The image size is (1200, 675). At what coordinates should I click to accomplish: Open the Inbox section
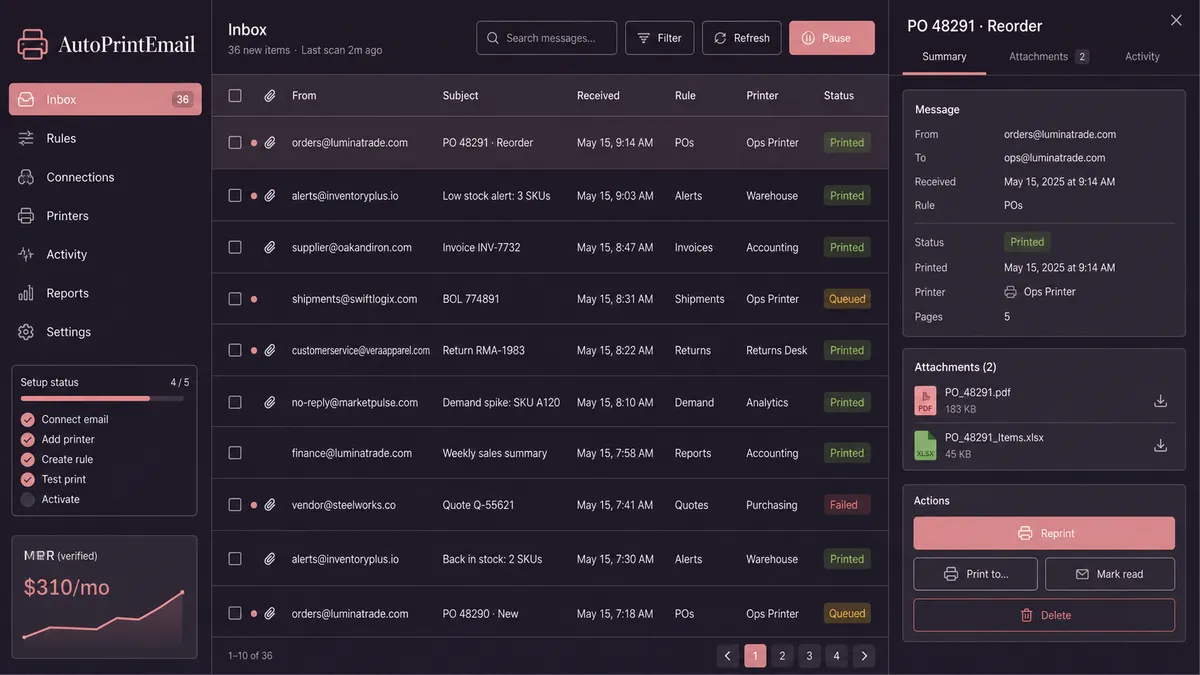(105, 99)
